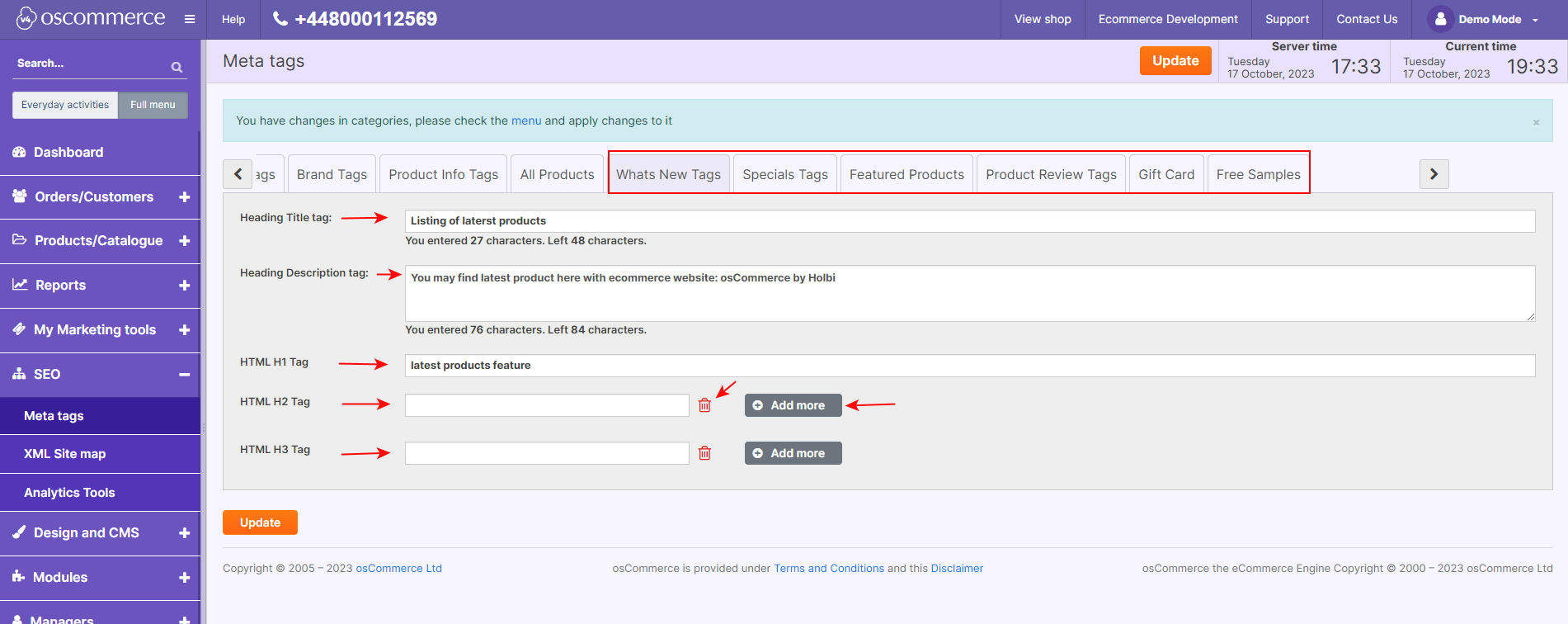The height and width of the screenshot is (624, 1568).
Task: Click the search magnifier icon in sidebar
Action: point(177,67)
